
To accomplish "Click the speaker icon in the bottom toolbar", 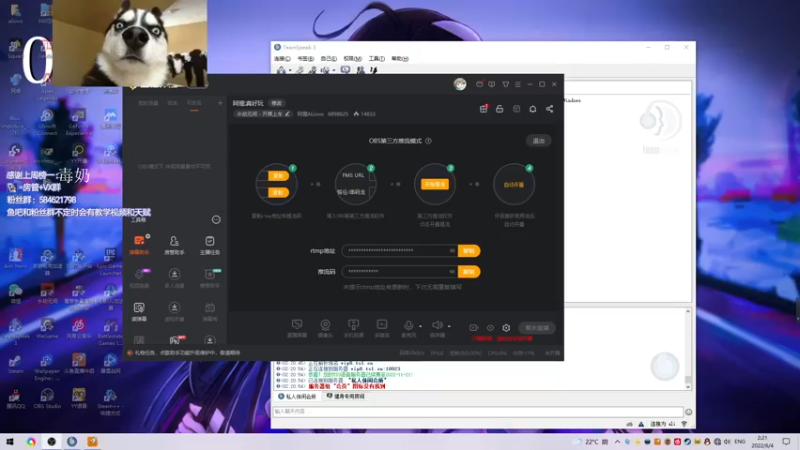I will [437, 325].
